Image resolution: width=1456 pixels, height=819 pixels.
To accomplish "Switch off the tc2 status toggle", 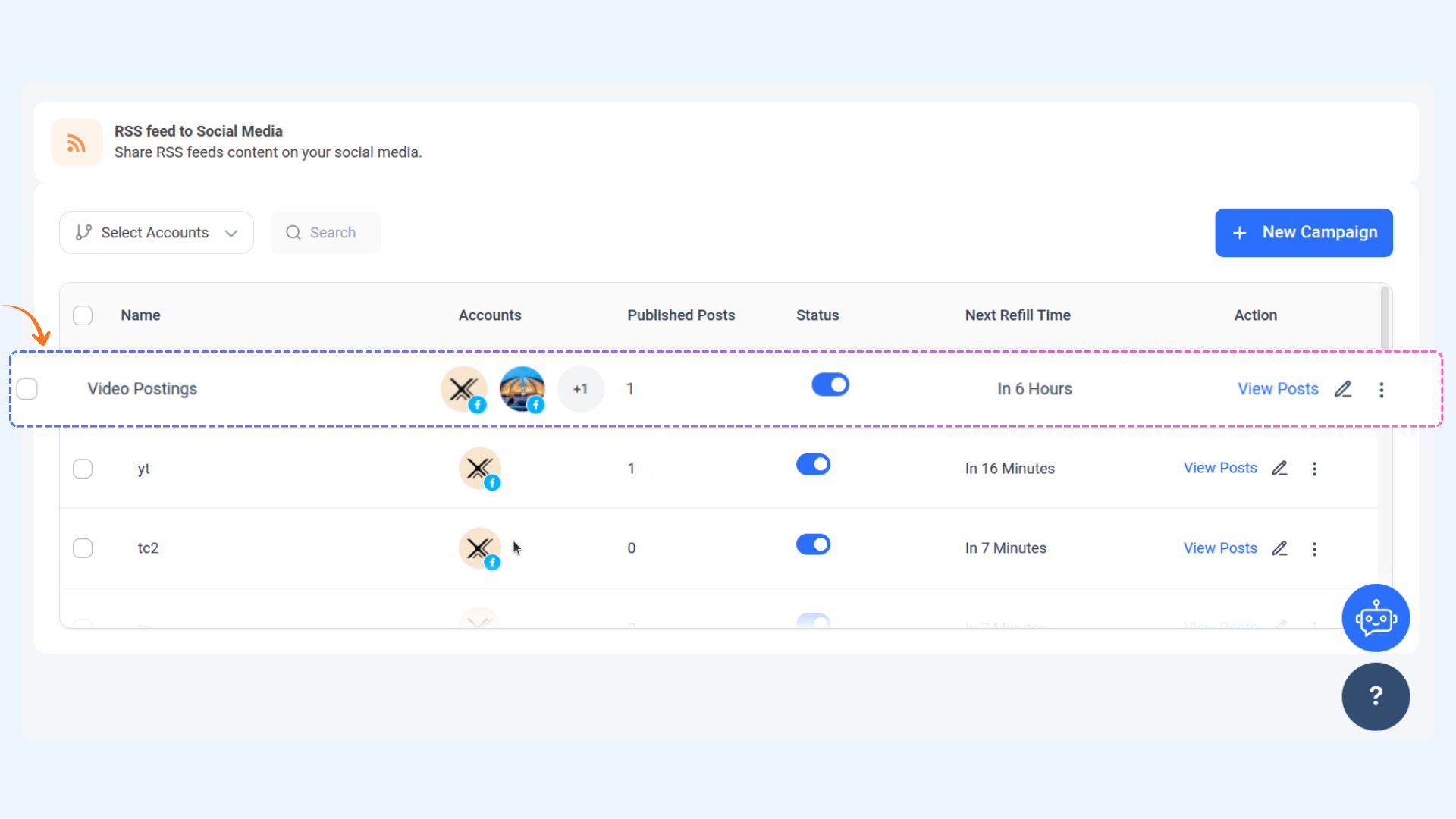I will point(813,544).
